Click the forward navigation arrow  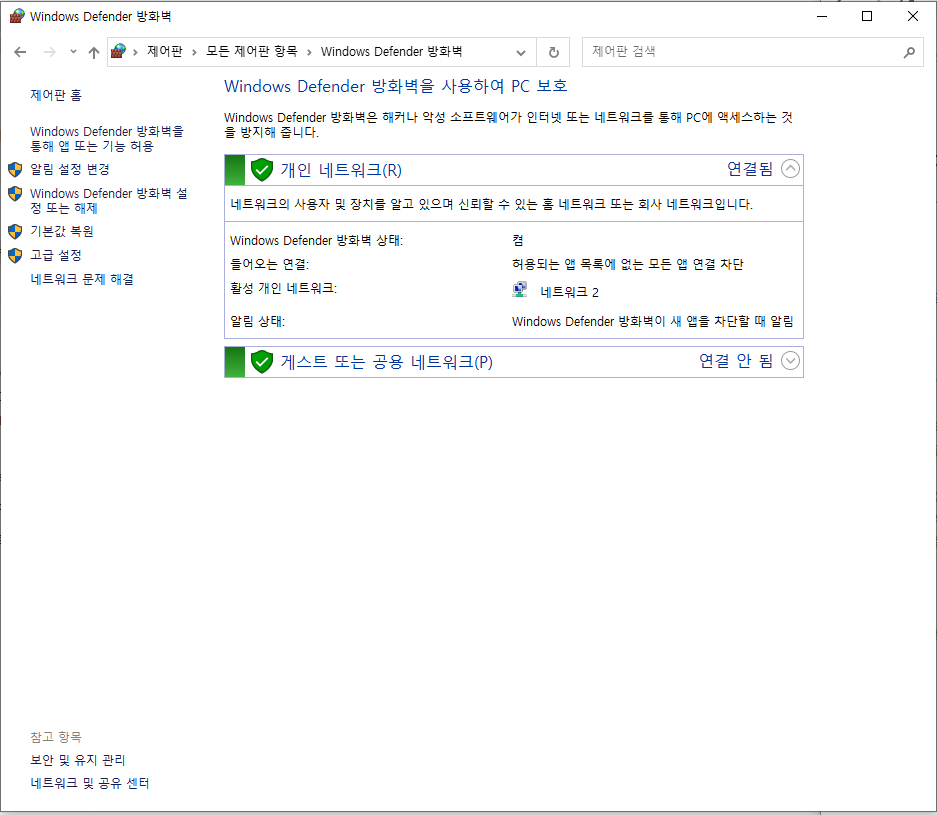50,52
